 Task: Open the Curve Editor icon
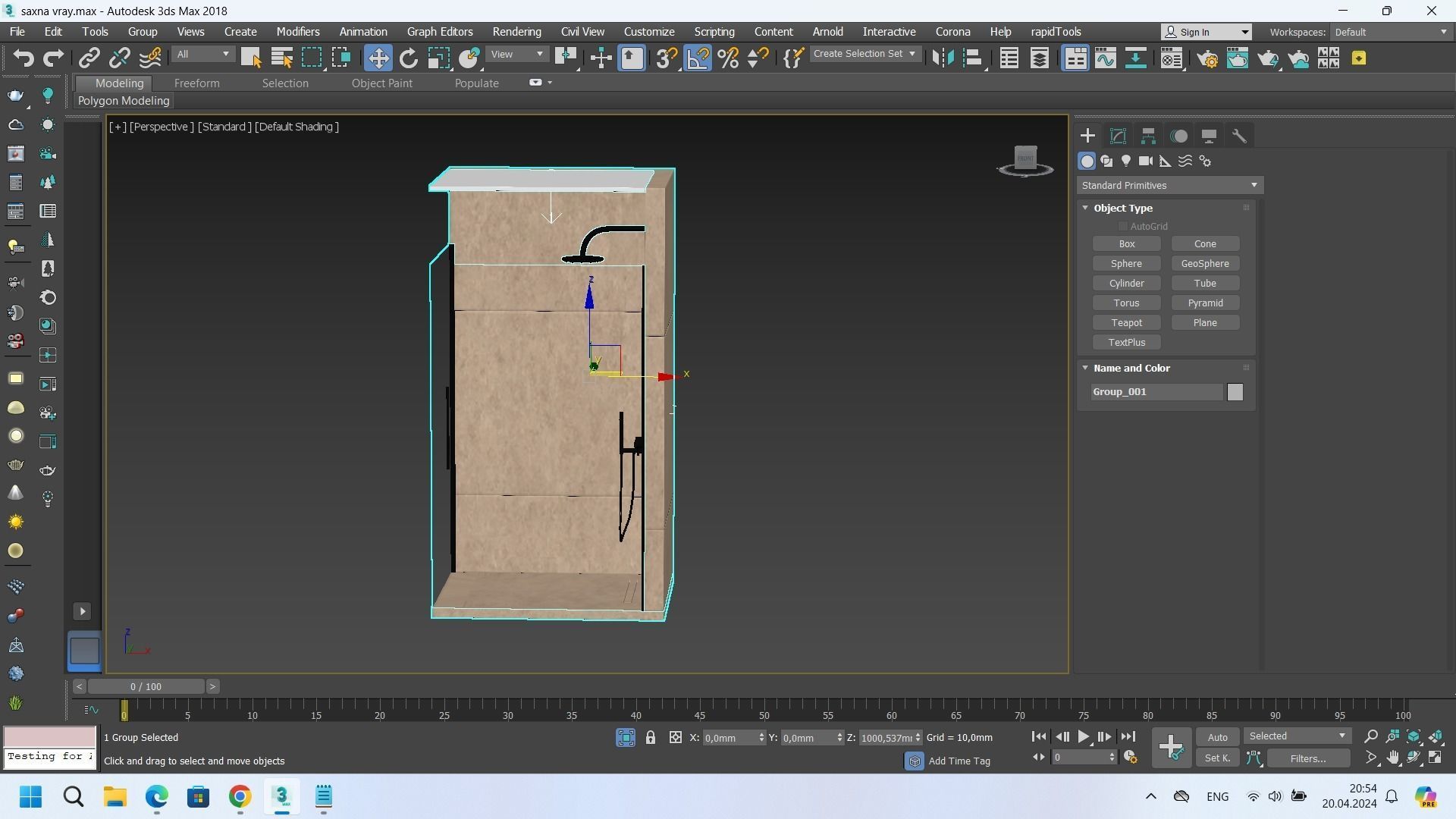click(1105, 58)
